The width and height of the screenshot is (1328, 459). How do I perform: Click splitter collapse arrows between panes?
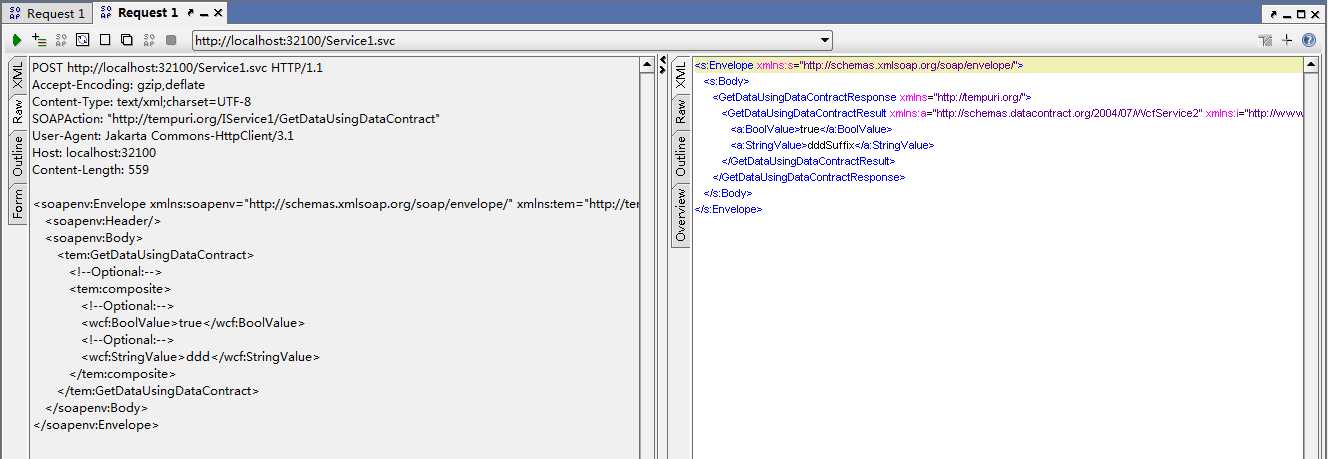pyautogui.click(x=662, y=67)
